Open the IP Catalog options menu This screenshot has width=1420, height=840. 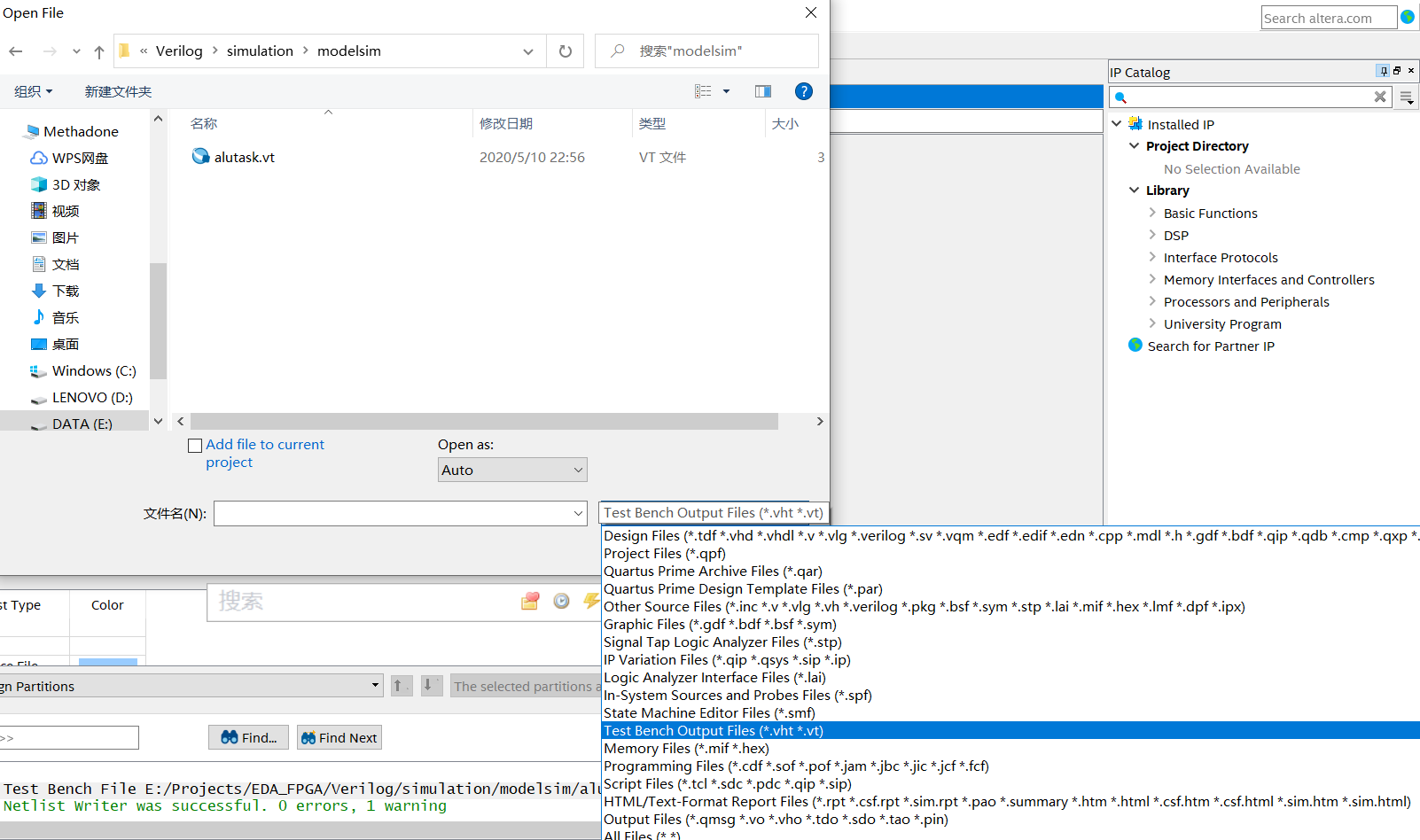1408,97
